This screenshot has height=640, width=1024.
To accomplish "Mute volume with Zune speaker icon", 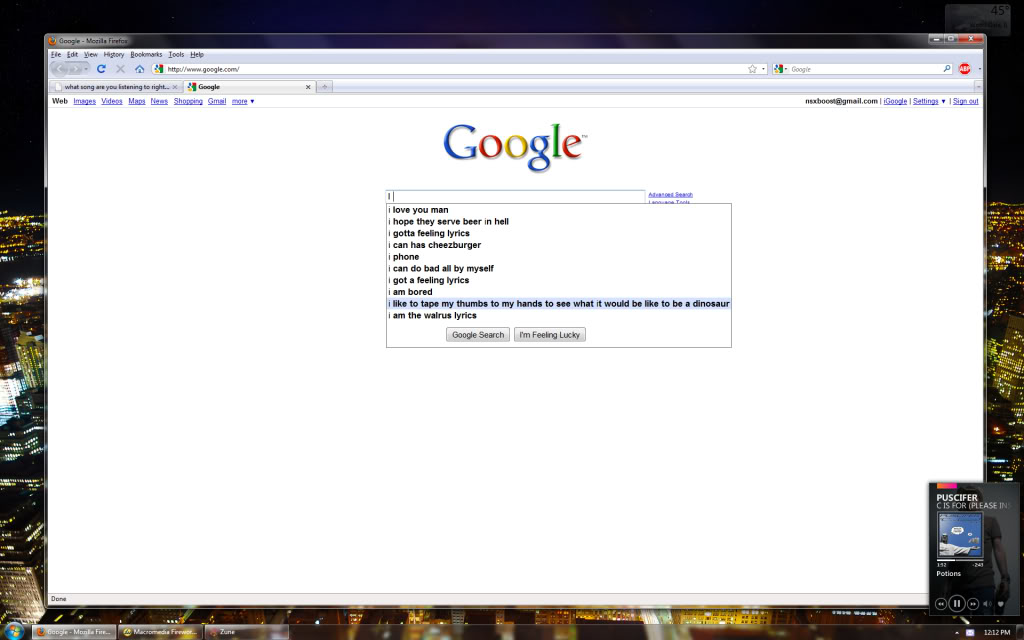I will 987,604.
